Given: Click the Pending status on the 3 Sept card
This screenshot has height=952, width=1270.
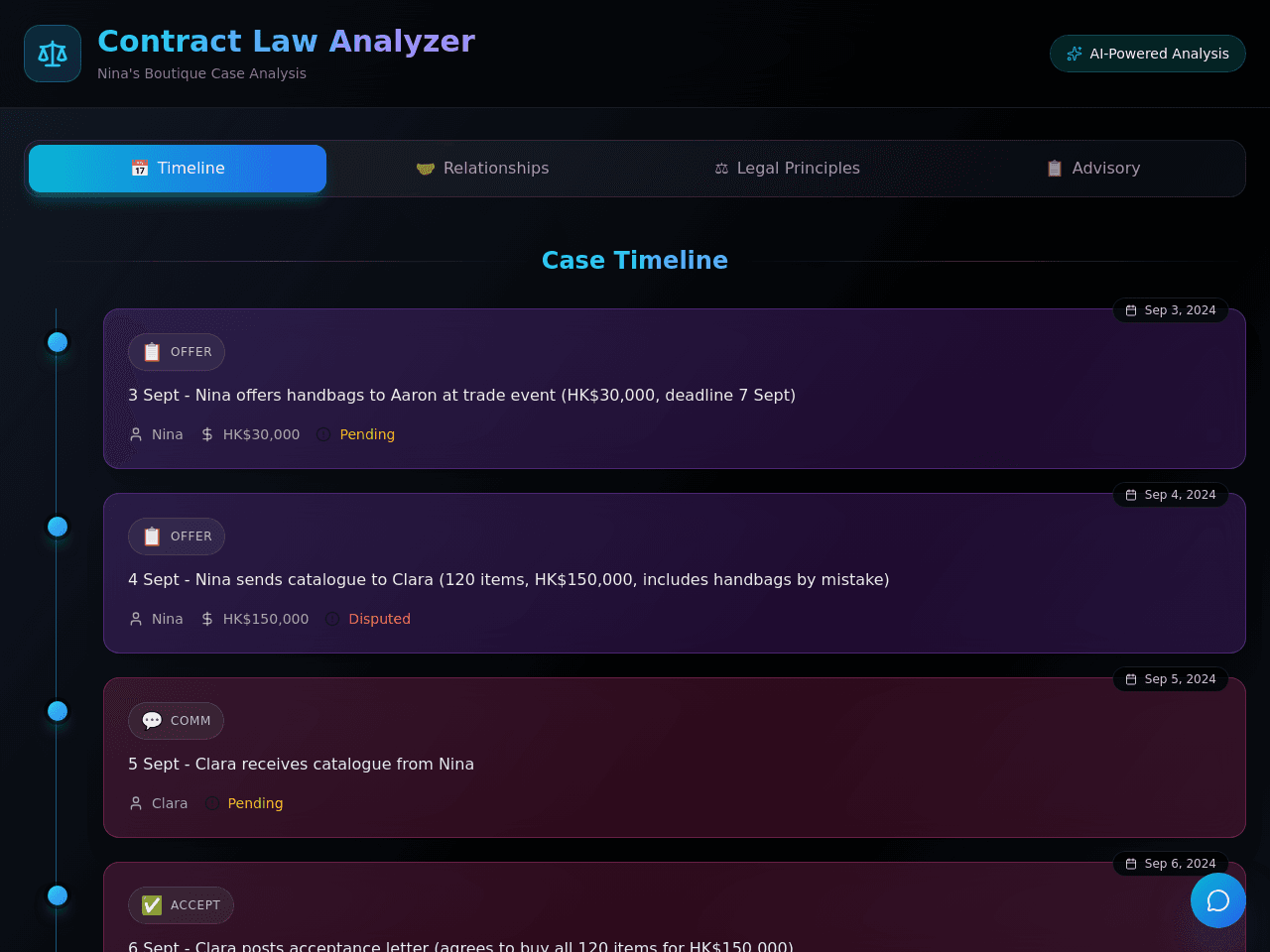Looking at the screenshot, I should 367,434.
